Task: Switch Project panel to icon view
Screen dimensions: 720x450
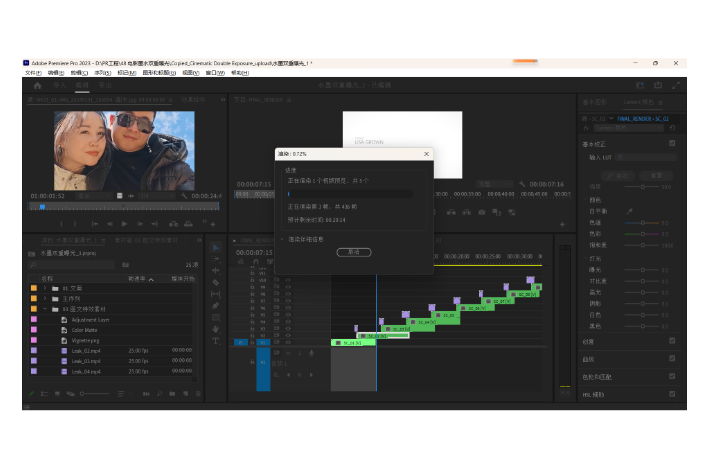Action: click(x=57, y=394)
